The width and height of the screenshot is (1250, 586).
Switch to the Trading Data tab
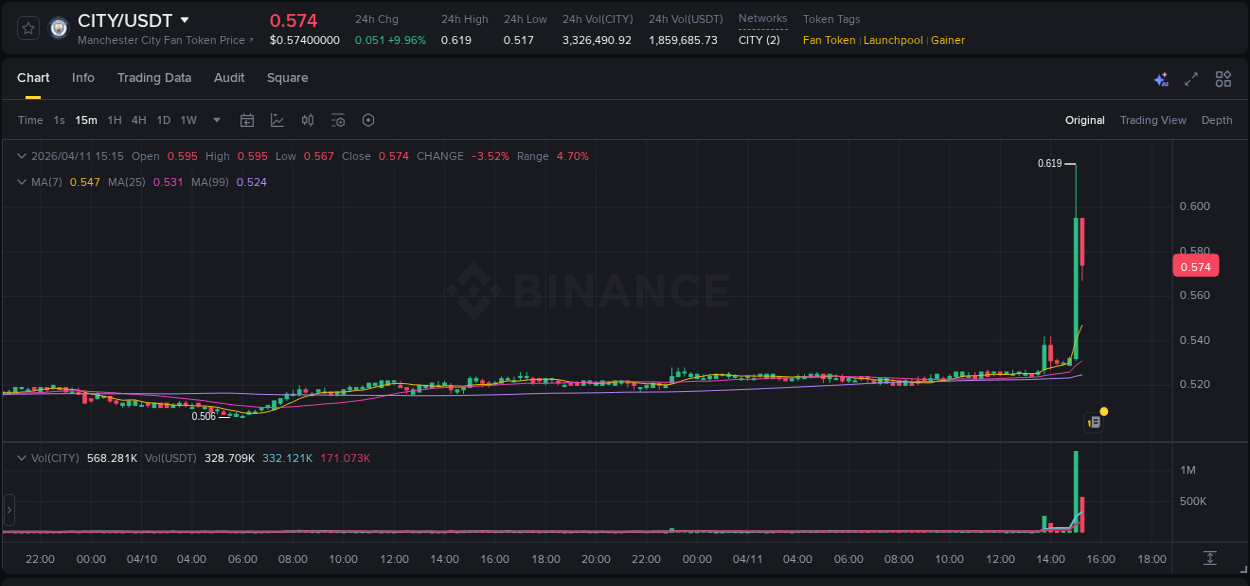coord(154,78)
